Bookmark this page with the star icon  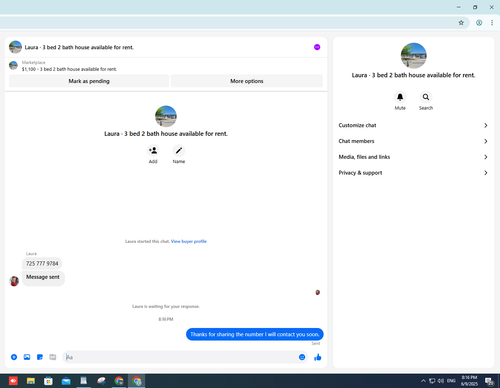(x=461, y=23)
